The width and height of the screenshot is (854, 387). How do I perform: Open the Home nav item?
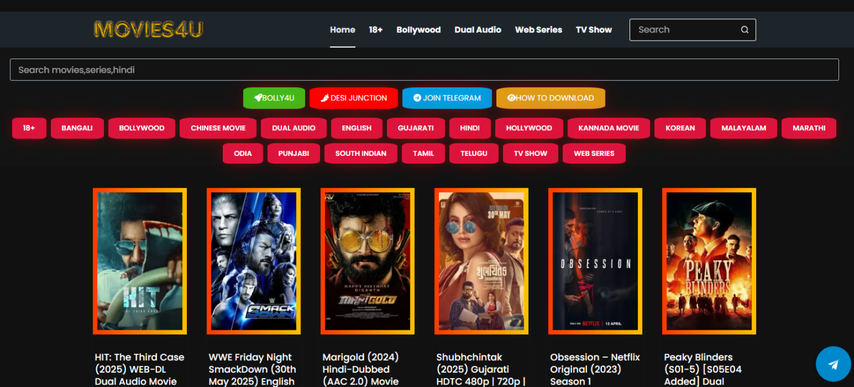click(343, 30)
